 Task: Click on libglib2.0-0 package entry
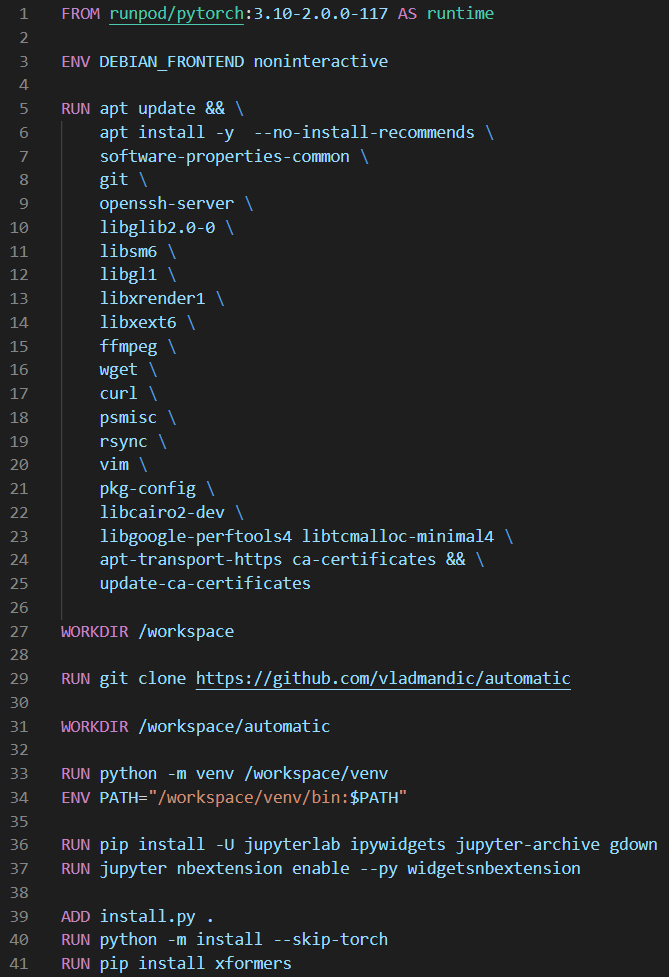pyautogui.click(x=158, y=227)
